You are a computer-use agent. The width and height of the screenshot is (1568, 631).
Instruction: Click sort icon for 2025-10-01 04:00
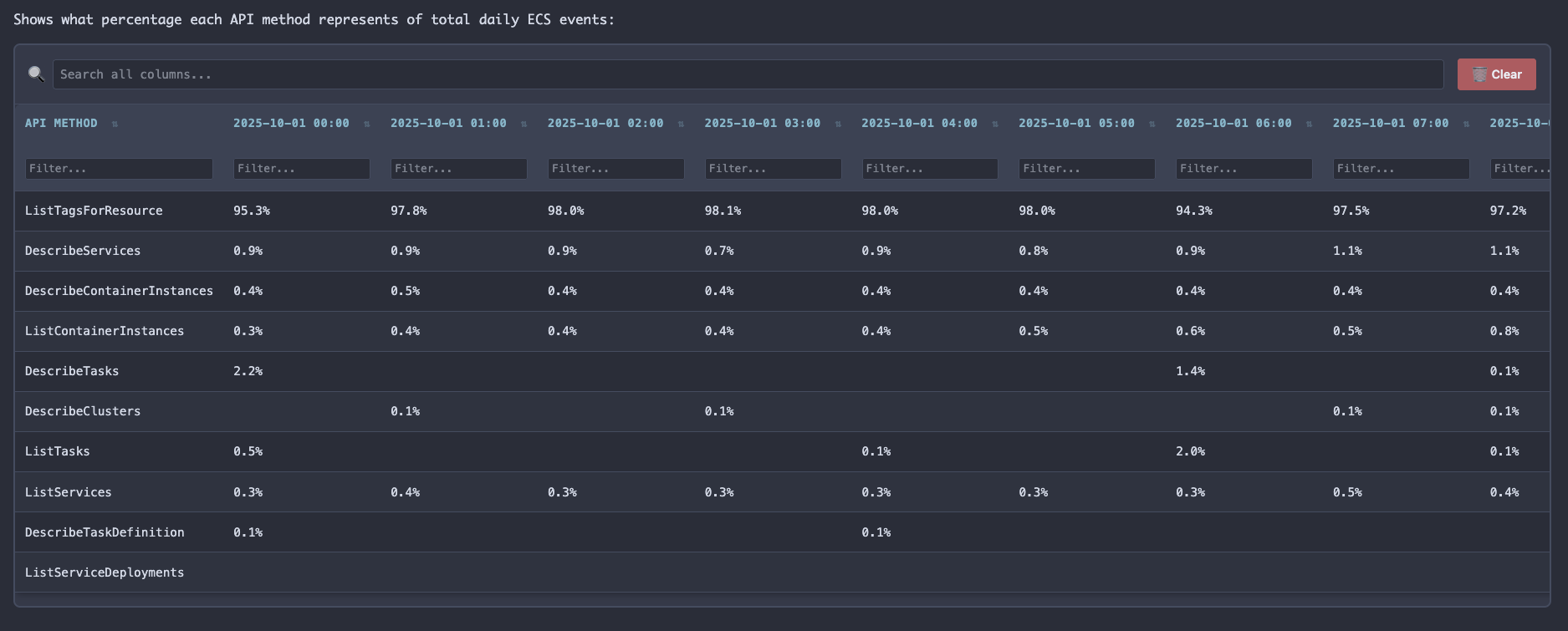click(995, 124)
